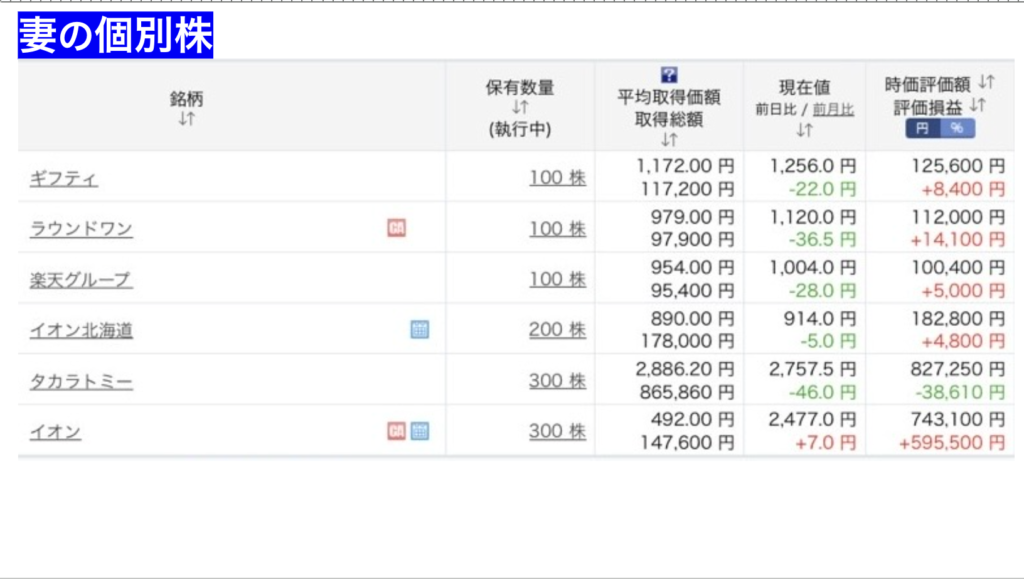Sort by 取得総額 using its sort arrows
The image size is (1024, 579).
[669, 140]
